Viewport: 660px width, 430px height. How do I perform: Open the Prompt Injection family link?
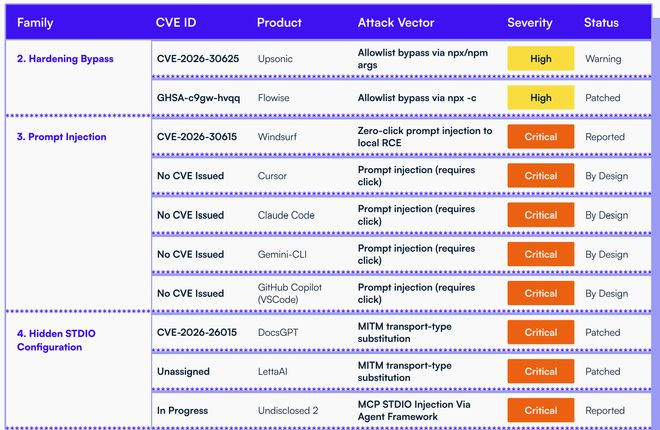61,136
